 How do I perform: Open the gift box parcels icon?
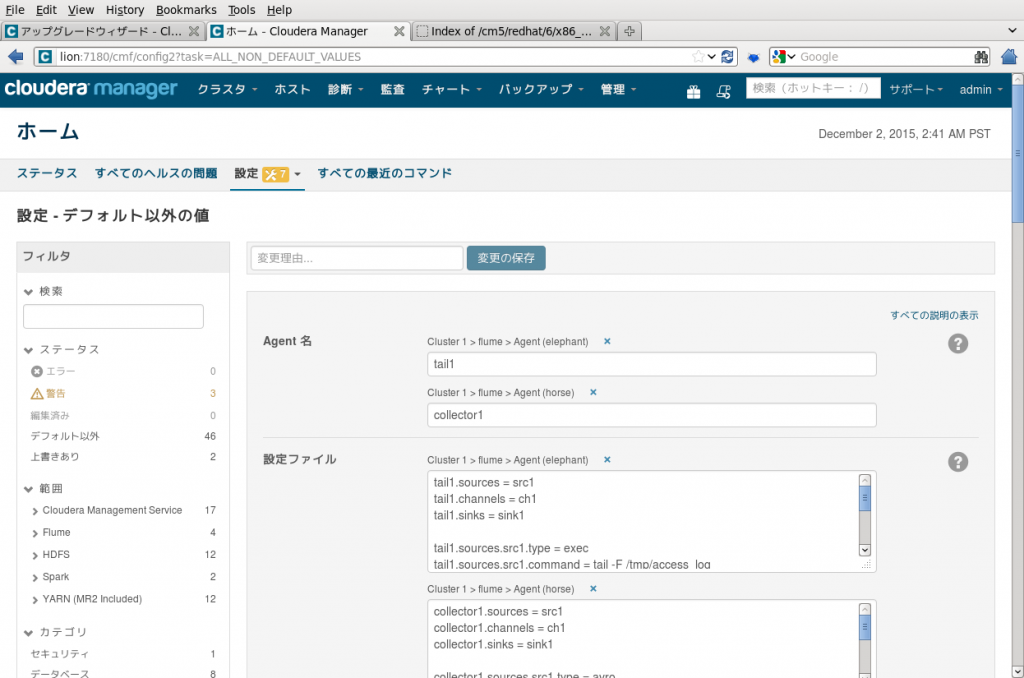(694, 92)
